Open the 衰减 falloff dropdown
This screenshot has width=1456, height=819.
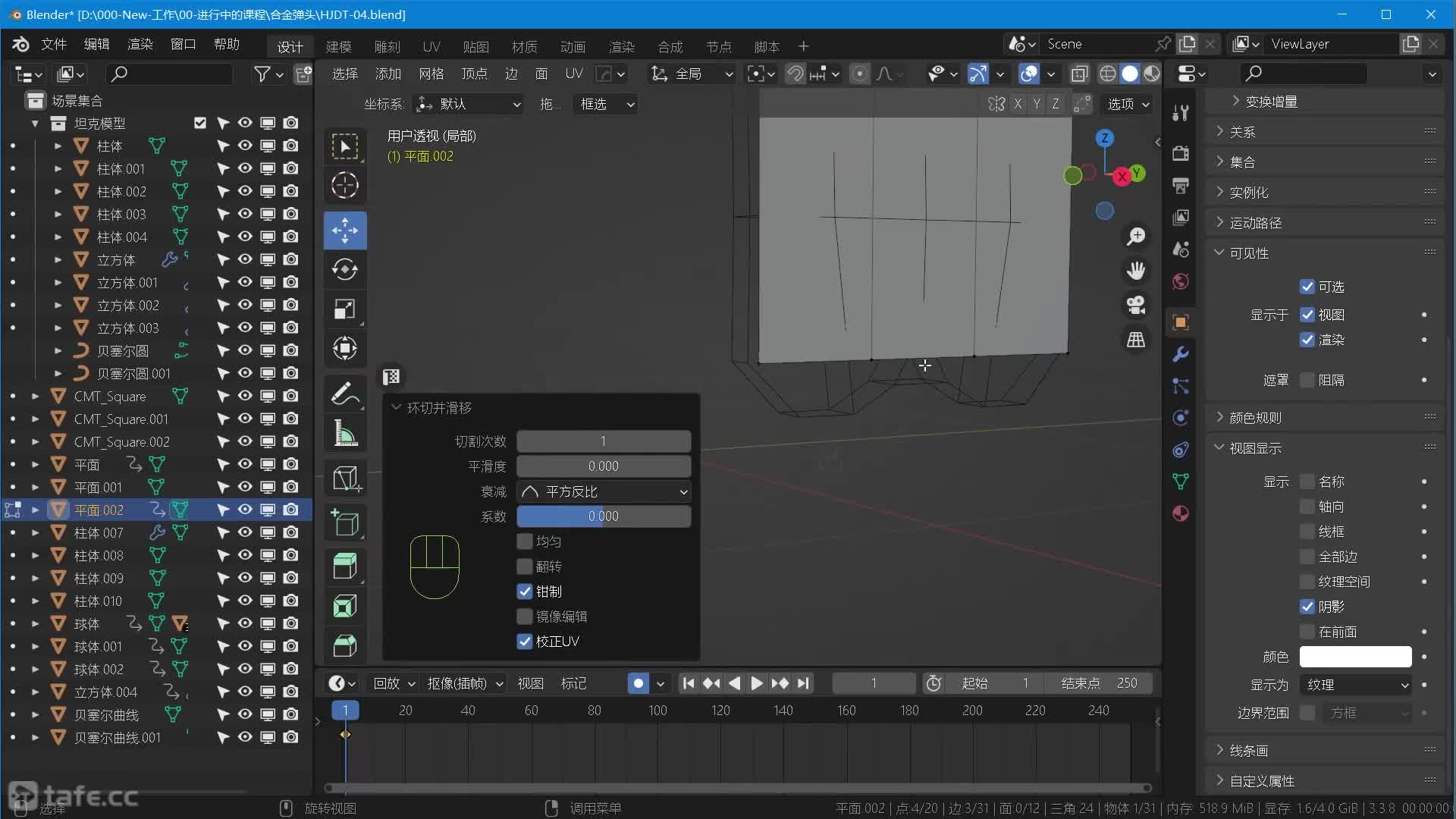tap(604, 491)
